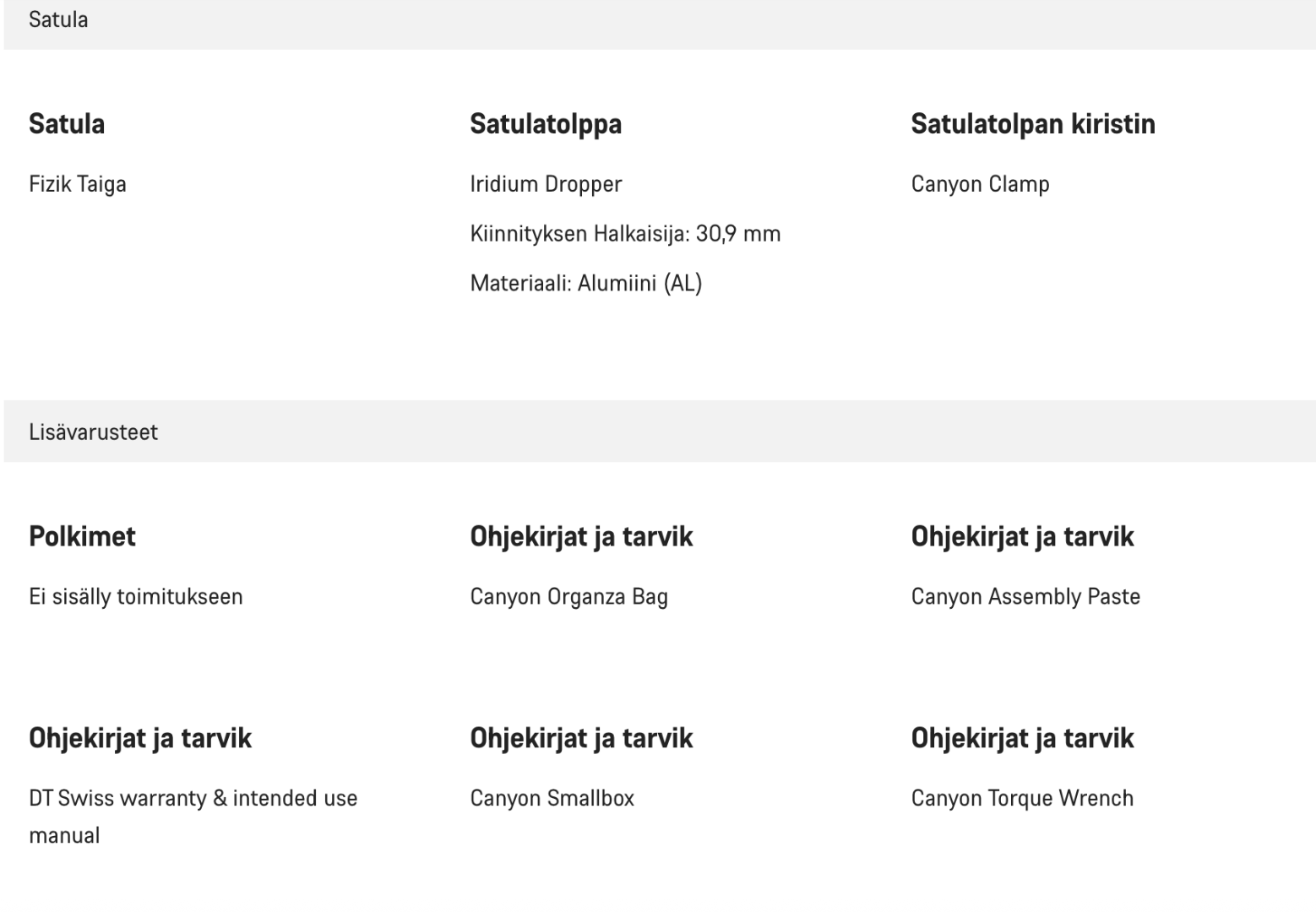
Task: Click heading above Canyon Organza Bag
Action: (x=581, y=536)
